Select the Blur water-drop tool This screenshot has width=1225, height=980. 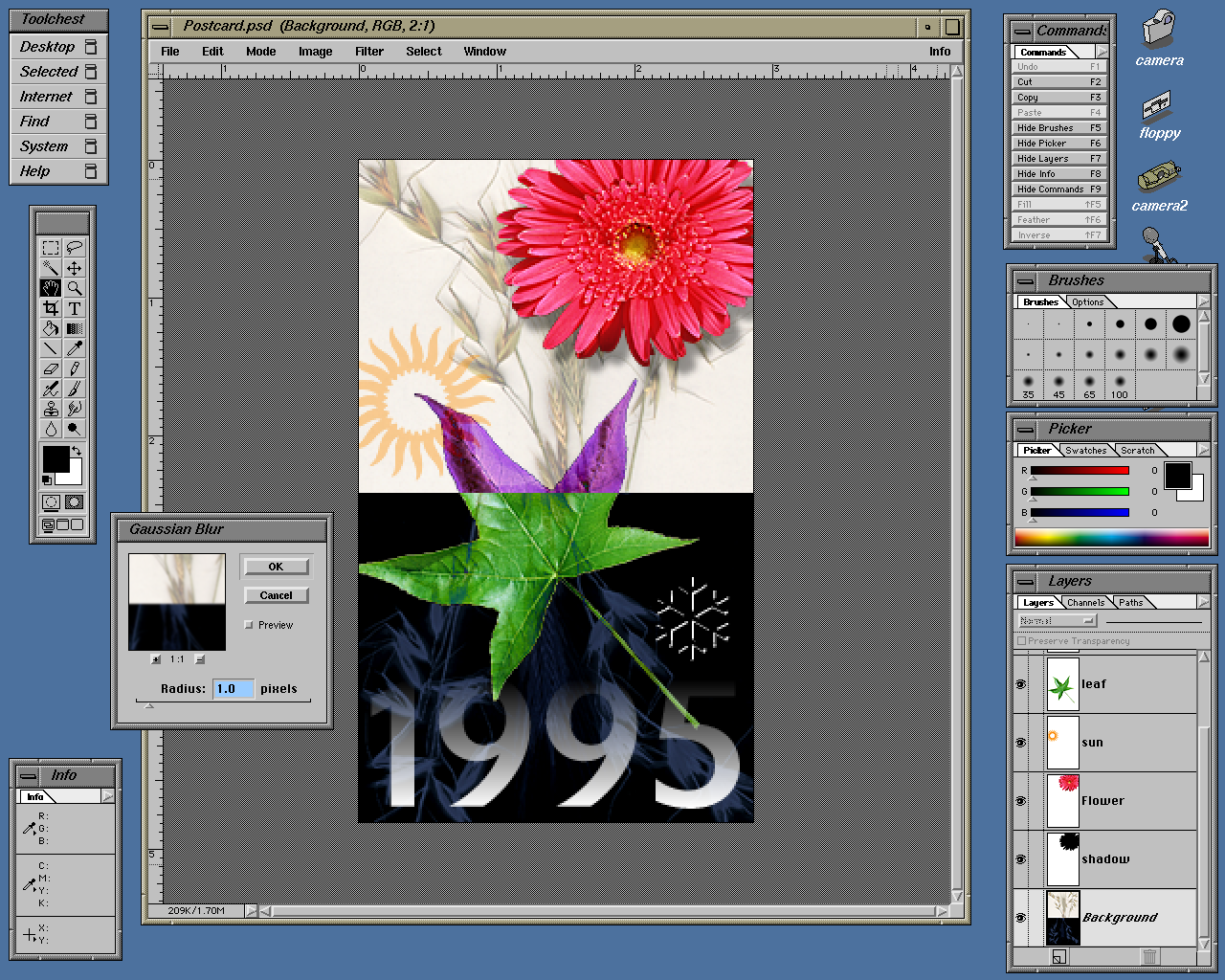click(51, 429)
